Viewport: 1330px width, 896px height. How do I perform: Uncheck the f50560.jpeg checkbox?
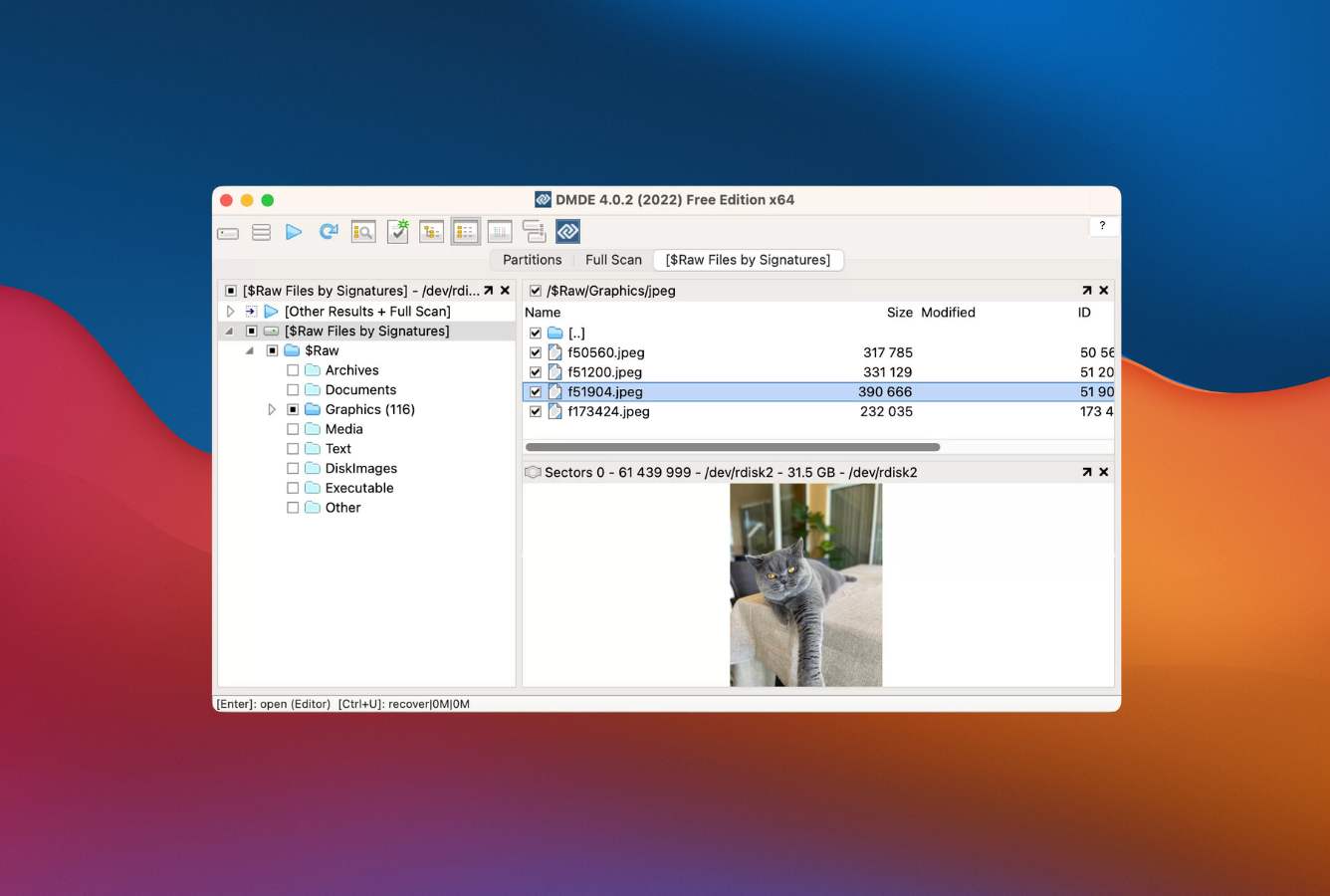click(x=536, y=352)
